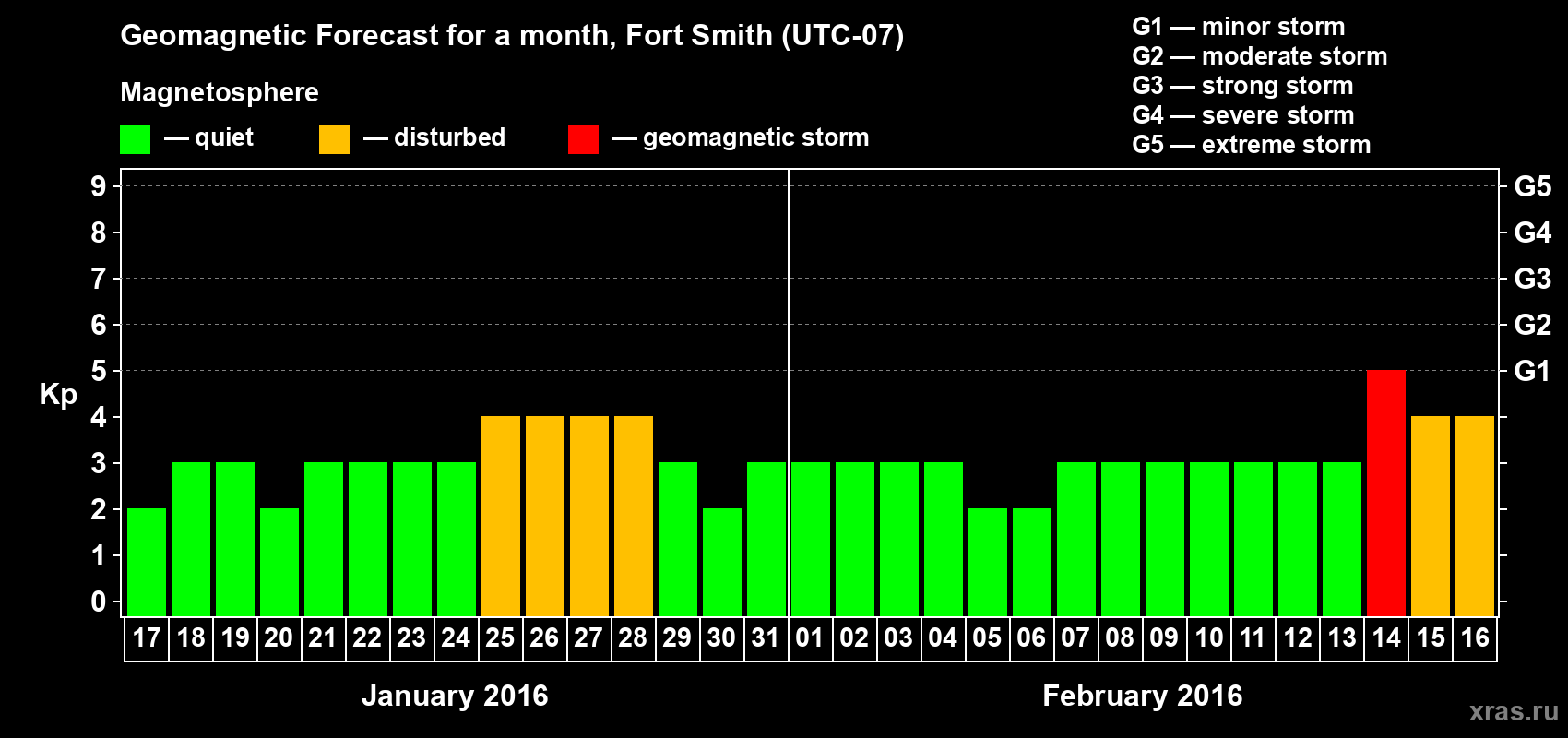Click Kp value 9 on left axis
The image size is (1568, 738).
[99, 186]
